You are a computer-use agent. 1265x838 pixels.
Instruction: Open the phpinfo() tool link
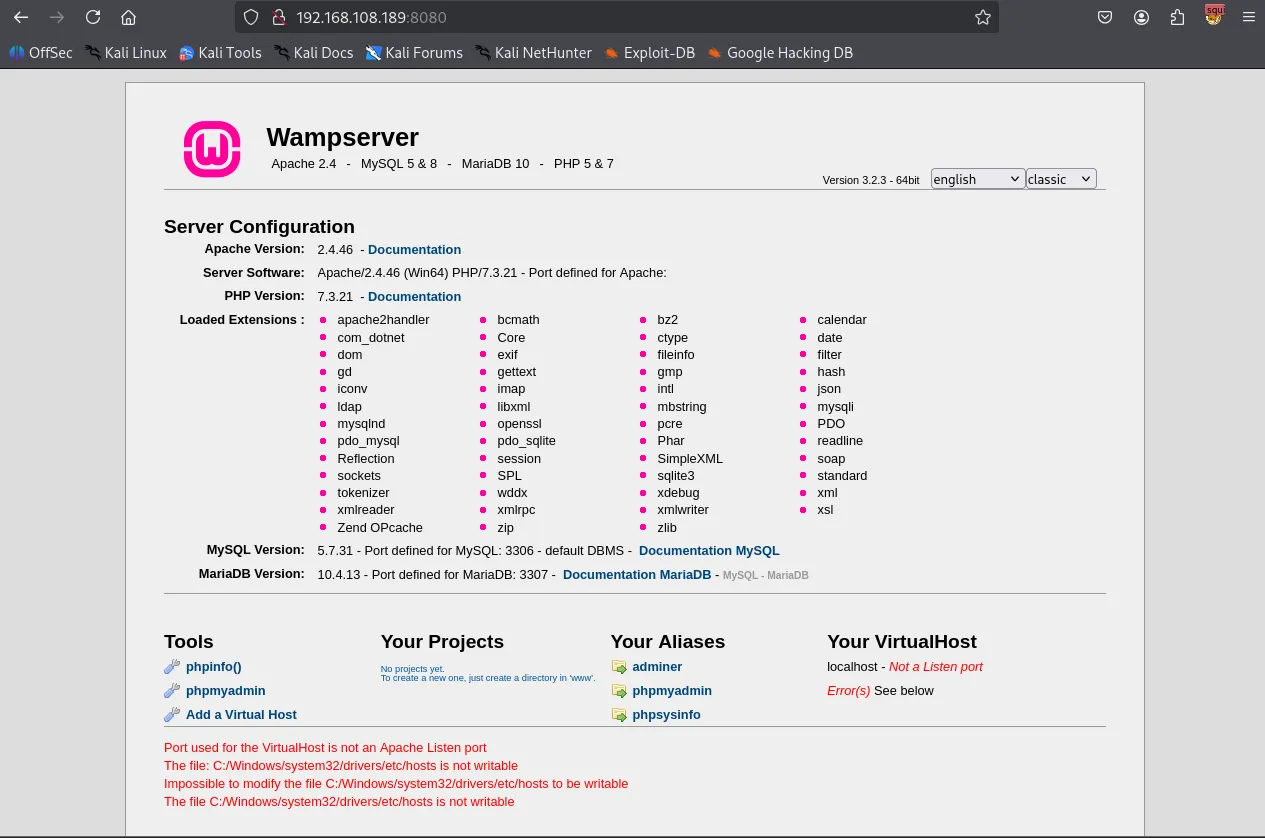click(213, 667)
